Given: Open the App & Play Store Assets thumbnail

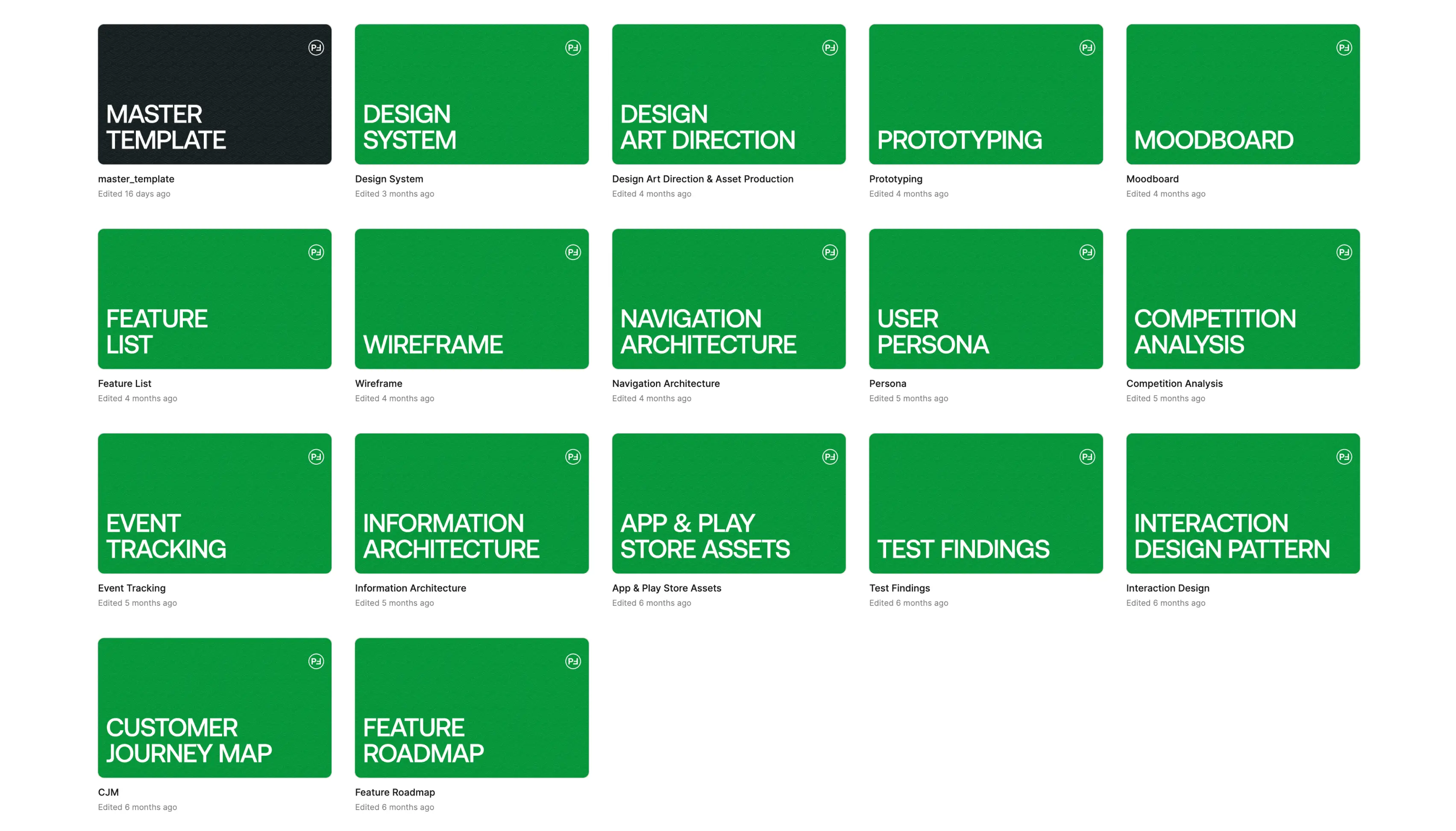Looking at the screenshot, I should [728, 504].
